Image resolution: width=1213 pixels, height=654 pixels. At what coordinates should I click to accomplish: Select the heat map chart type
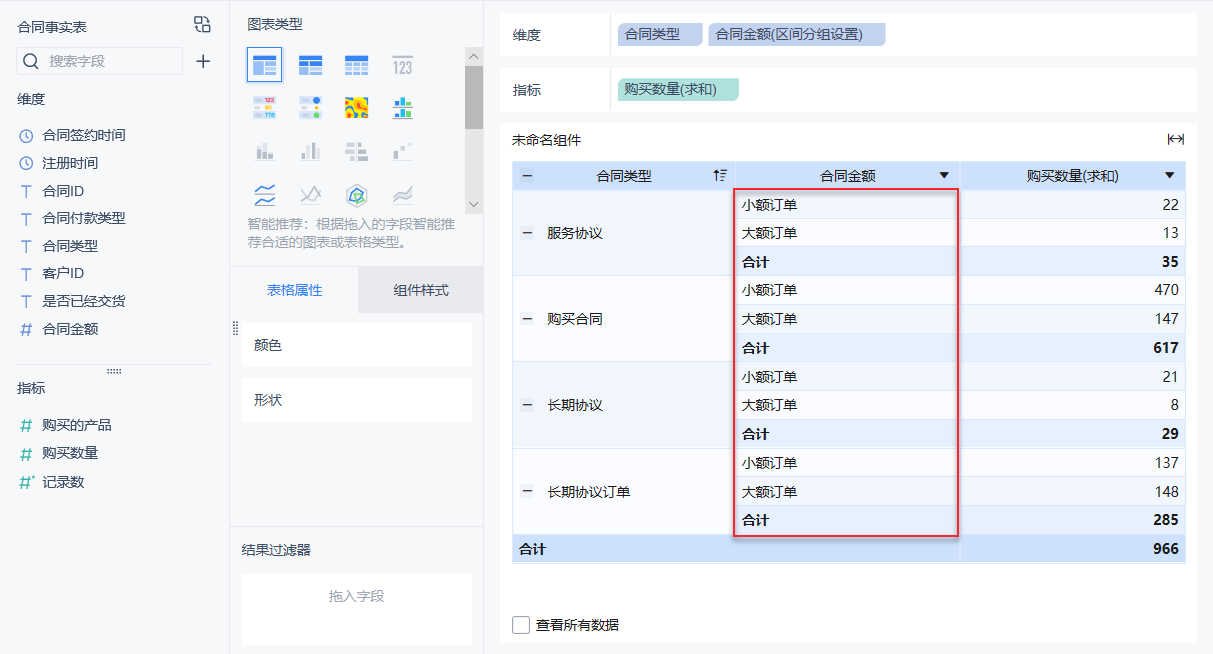357,108
